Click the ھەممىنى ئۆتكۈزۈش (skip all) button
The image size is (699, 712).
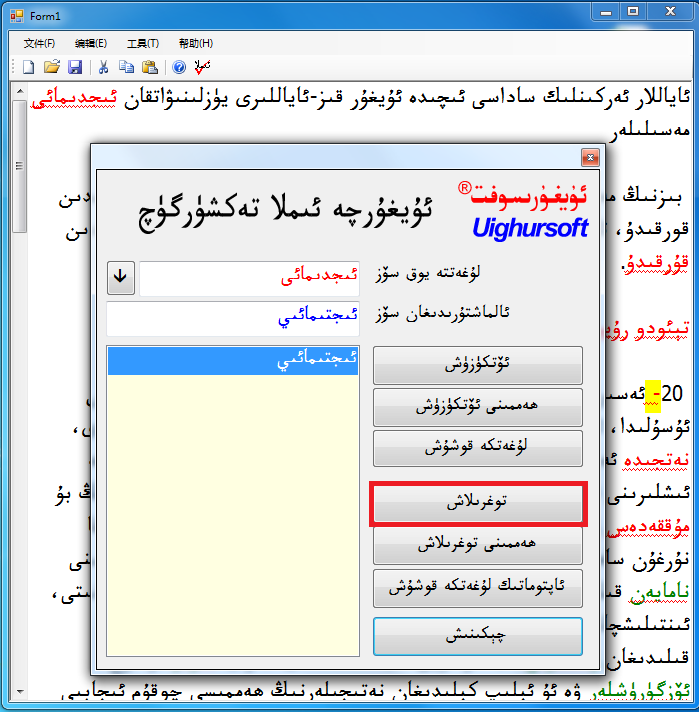478,407
